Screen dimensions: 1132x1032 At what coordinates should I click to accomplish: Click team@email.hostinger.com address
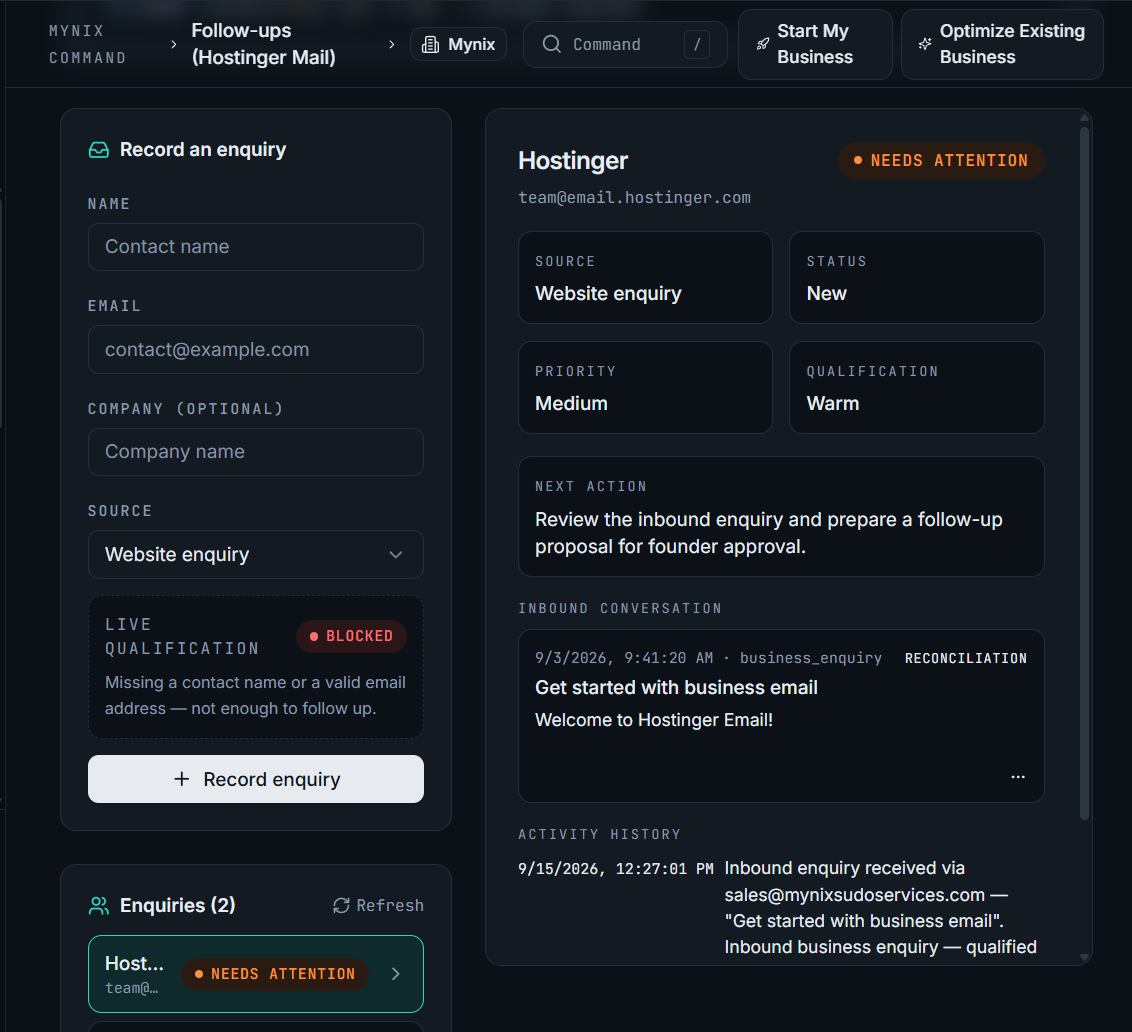tap(635, 198)
